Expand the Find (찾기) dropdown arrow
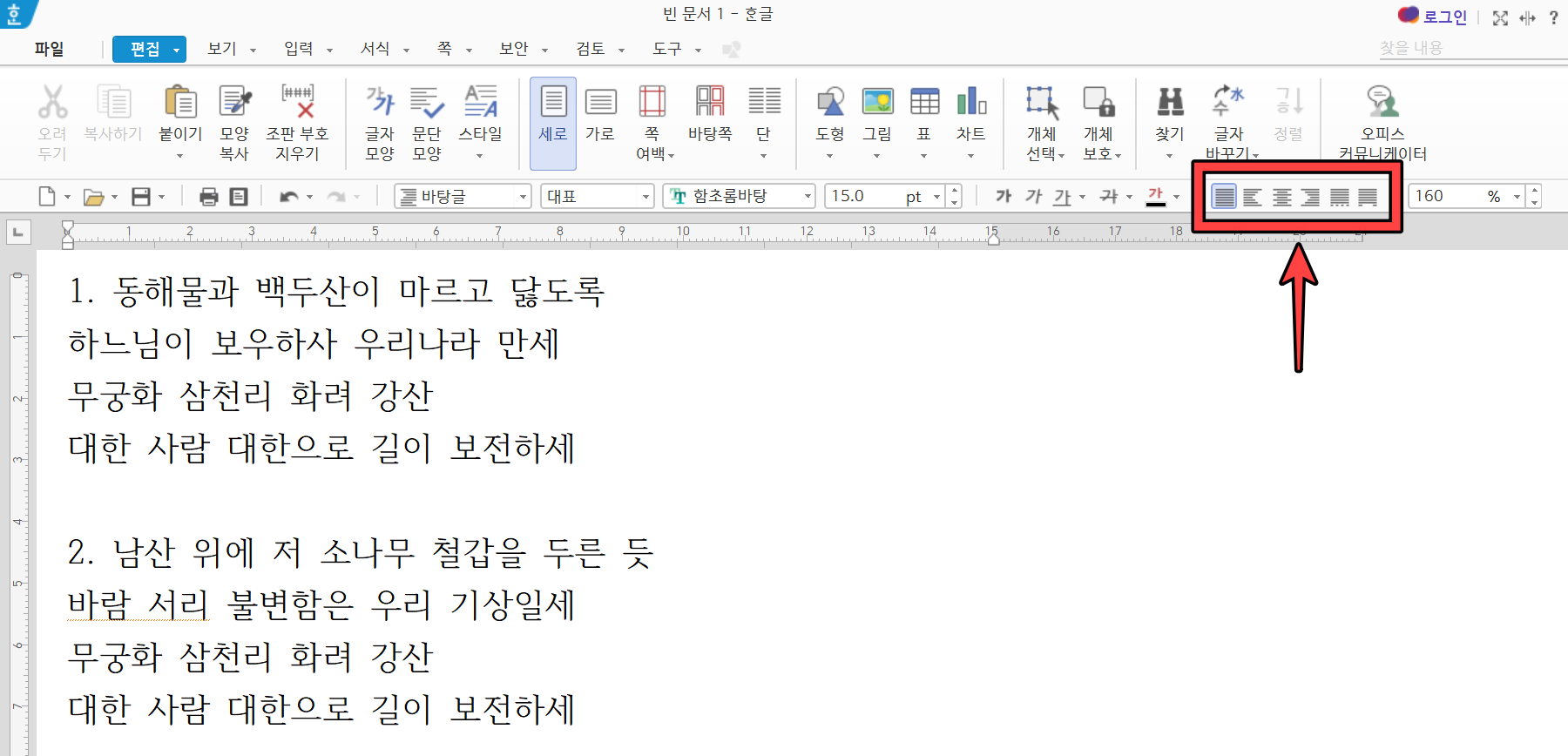The height and width of the screenshot is (756, 1568). click(1169, 156)
